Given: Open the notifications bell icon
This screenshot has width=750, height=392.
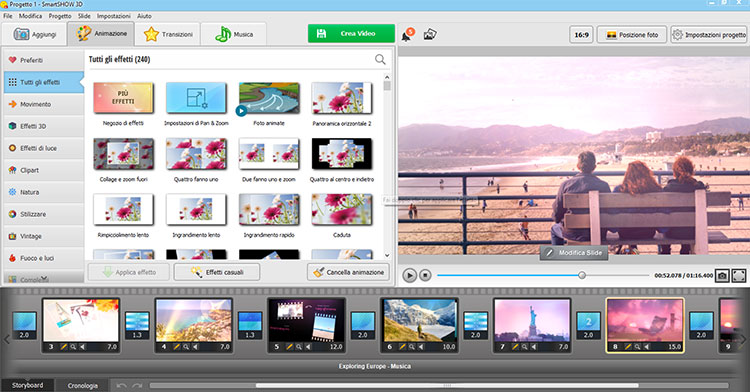Looking at the screenshot, I should click(407, 35).
